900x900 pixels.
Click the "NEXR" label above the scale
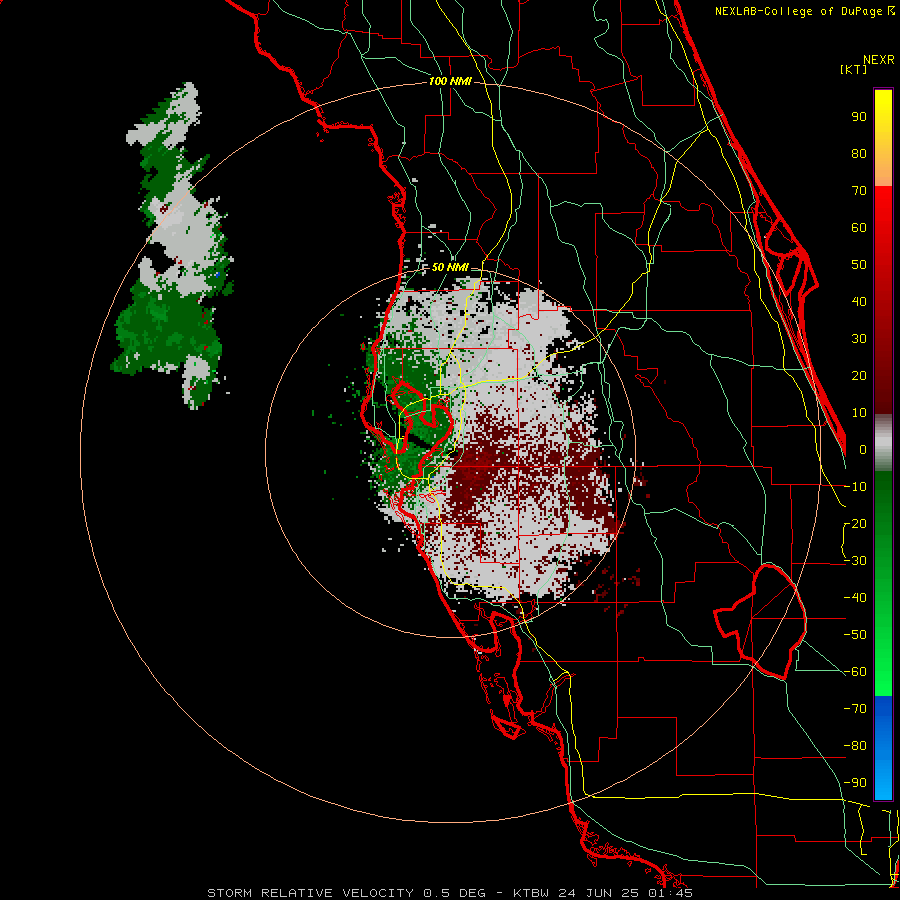pos(878,60)
